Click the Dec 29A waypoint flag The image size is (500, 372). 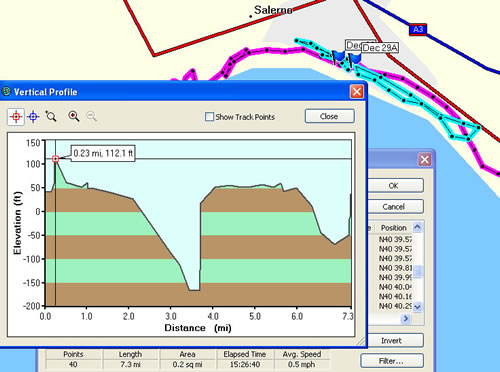point(355,59)
